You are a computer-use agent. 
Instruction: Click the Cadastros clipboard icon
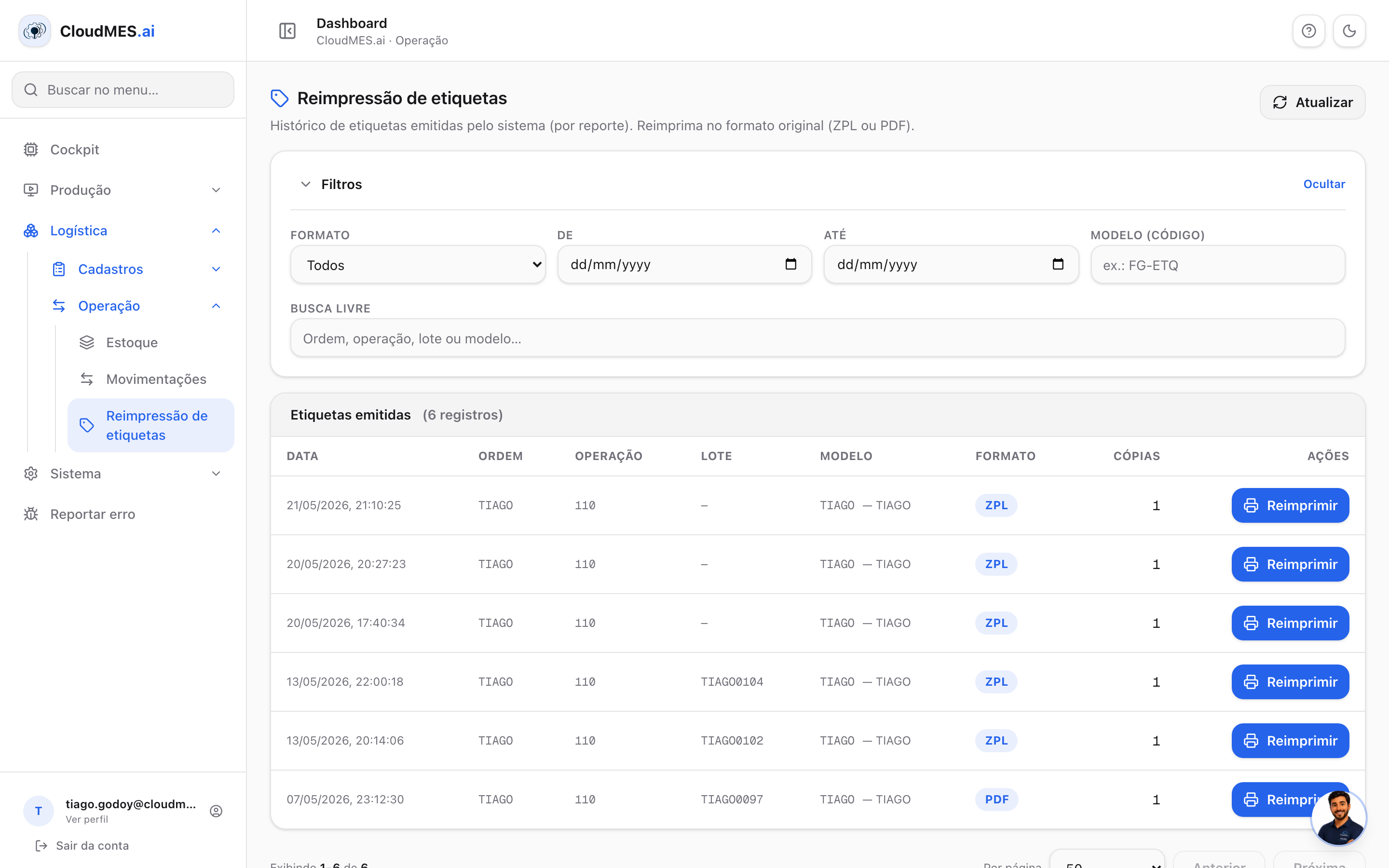pyautogui.click(x=58, y=269)
